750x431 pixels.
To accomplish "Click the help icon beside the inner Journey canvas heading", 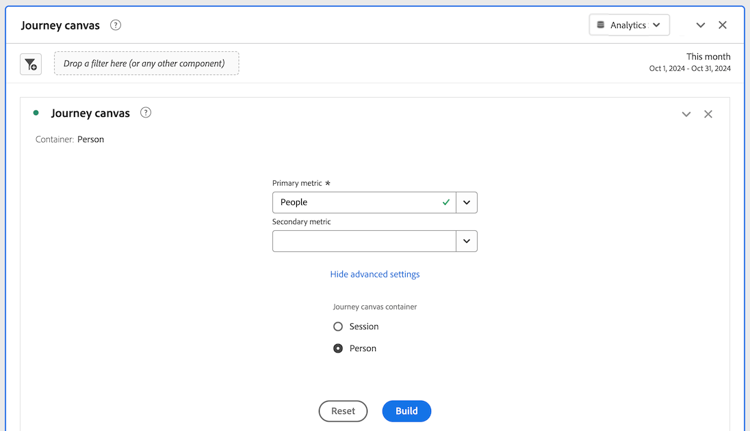I will click(146, 113).
